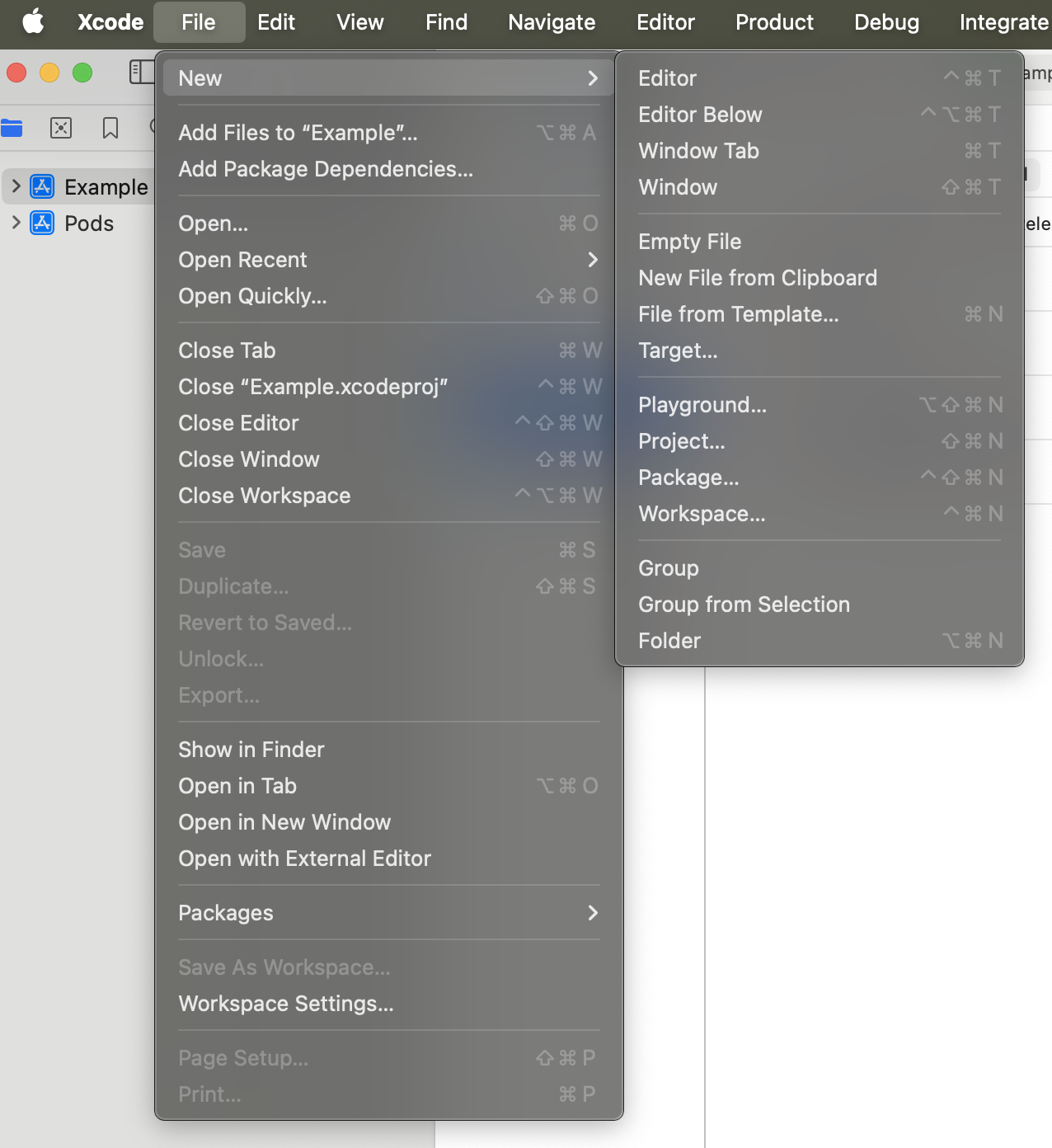Click the Example project icon

click(42, 186)
